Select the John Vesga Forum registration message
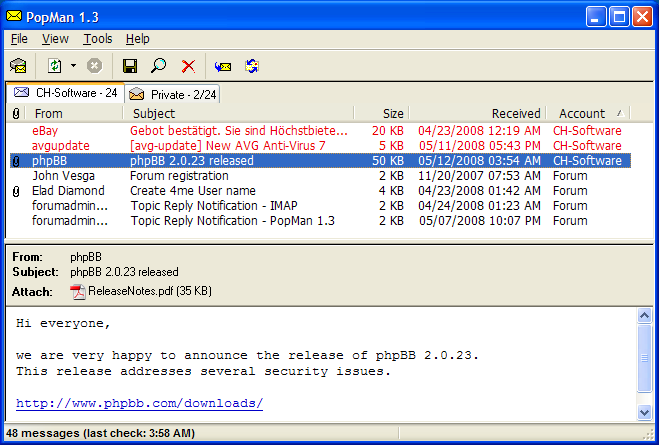Screen dimensions: 659x445 click(x=320, y=176)
